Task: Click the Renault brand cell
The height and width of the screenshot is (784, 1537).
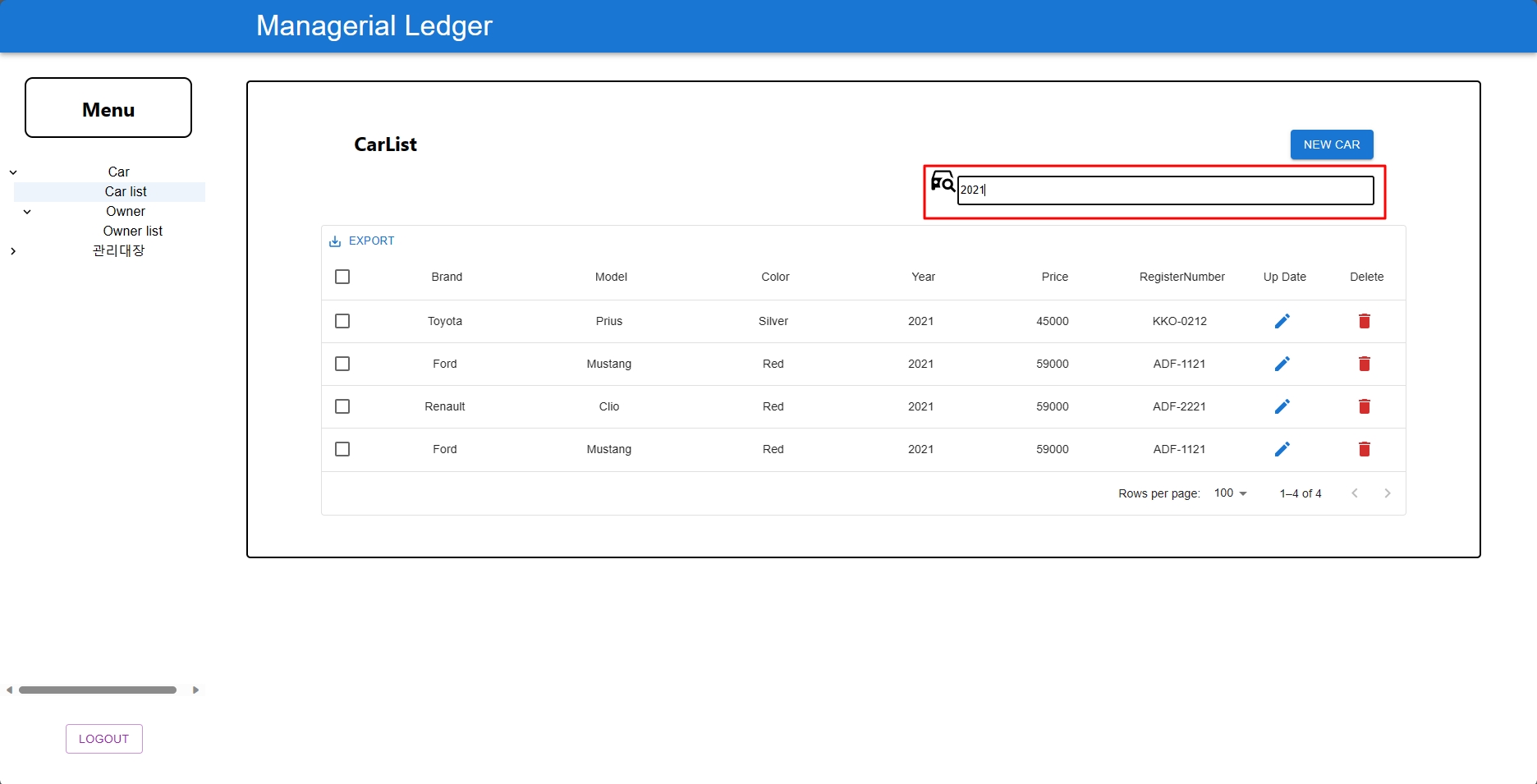Action: 445,407
